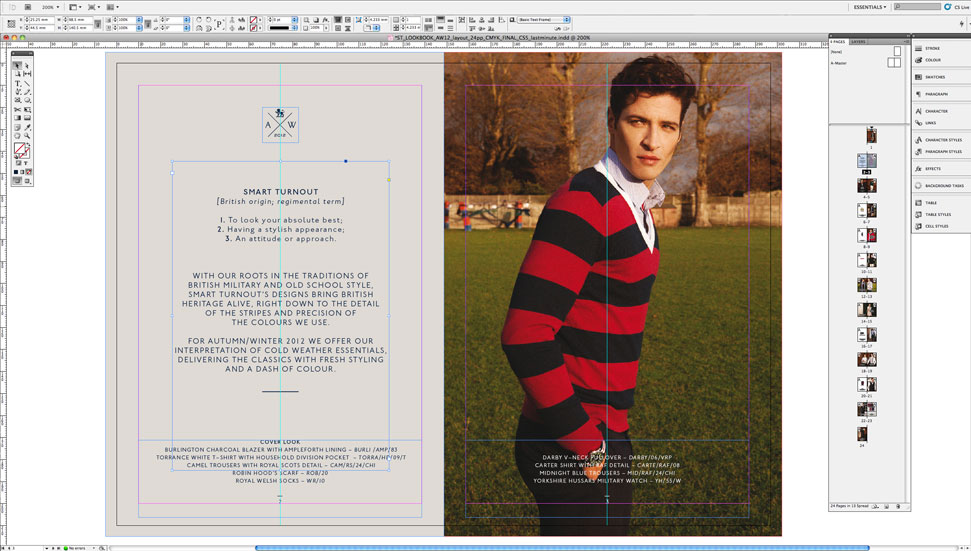Open the Screen Mode dropdown in application bar
This screenshot has height=551, width=971.
[x=94, y=7]
